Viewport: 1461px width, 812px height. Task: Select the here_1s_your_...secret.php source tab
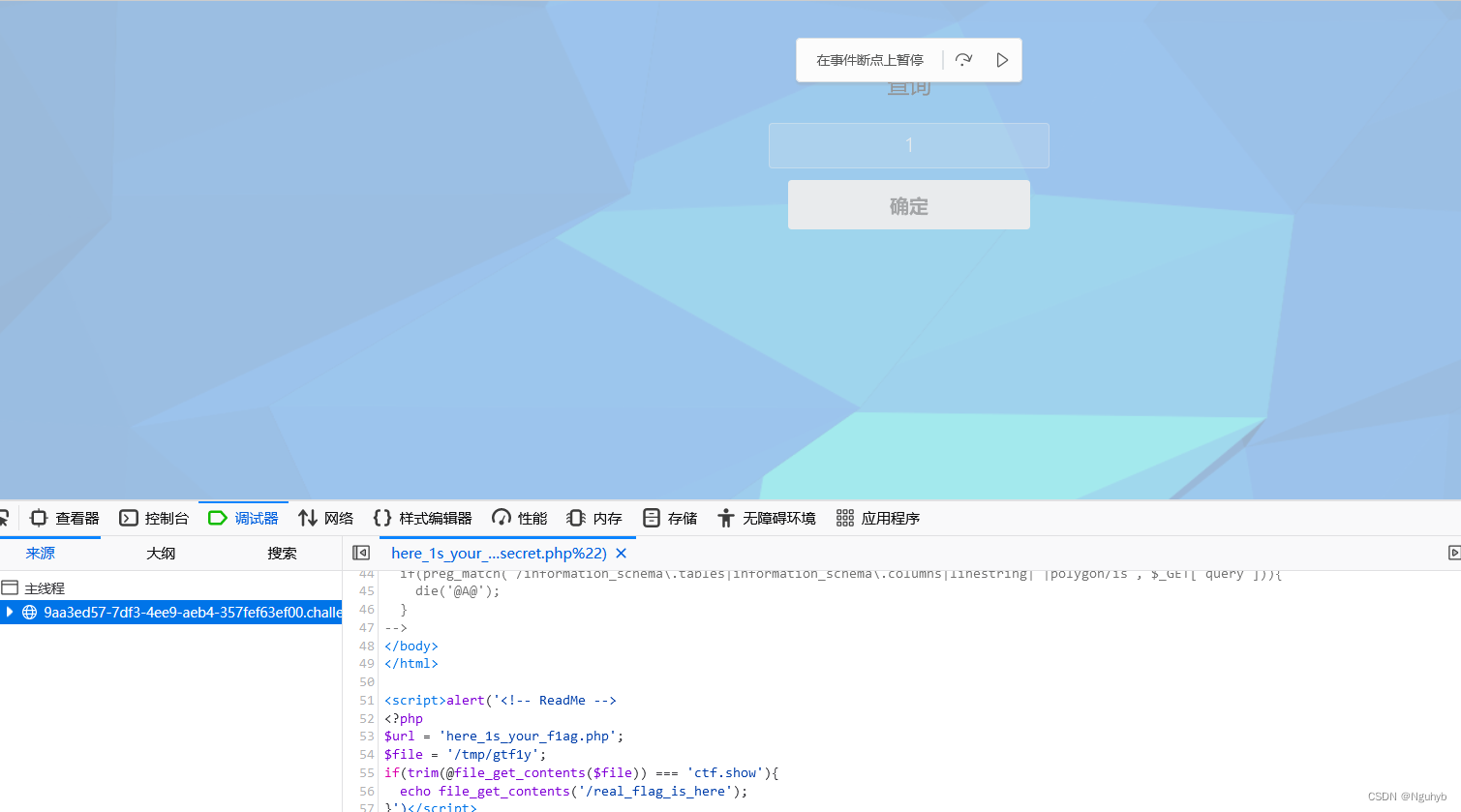[499, 554]
